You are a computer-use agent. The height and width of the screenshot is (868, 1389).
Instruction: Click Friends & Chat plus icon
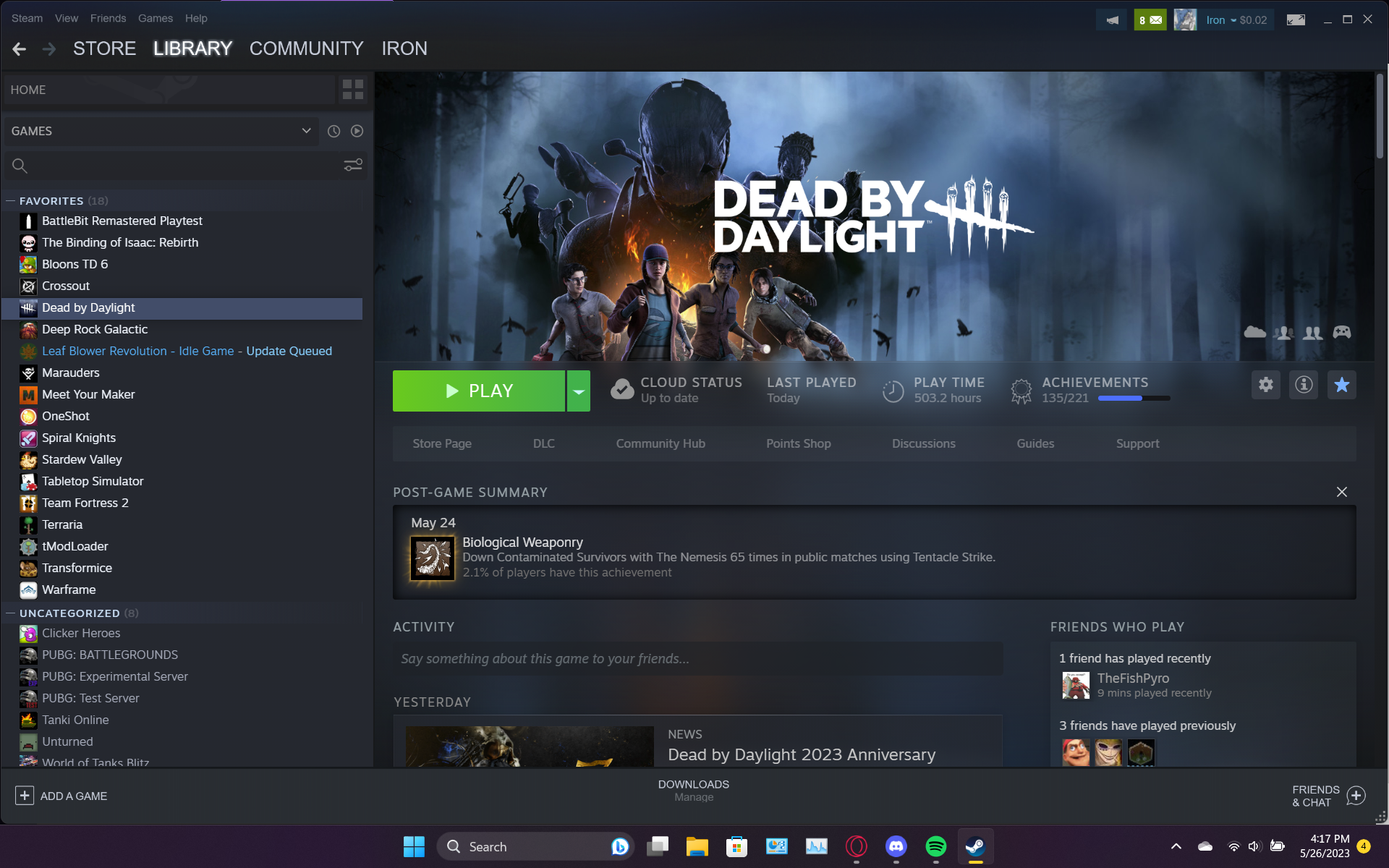(x=1356, y=796)
